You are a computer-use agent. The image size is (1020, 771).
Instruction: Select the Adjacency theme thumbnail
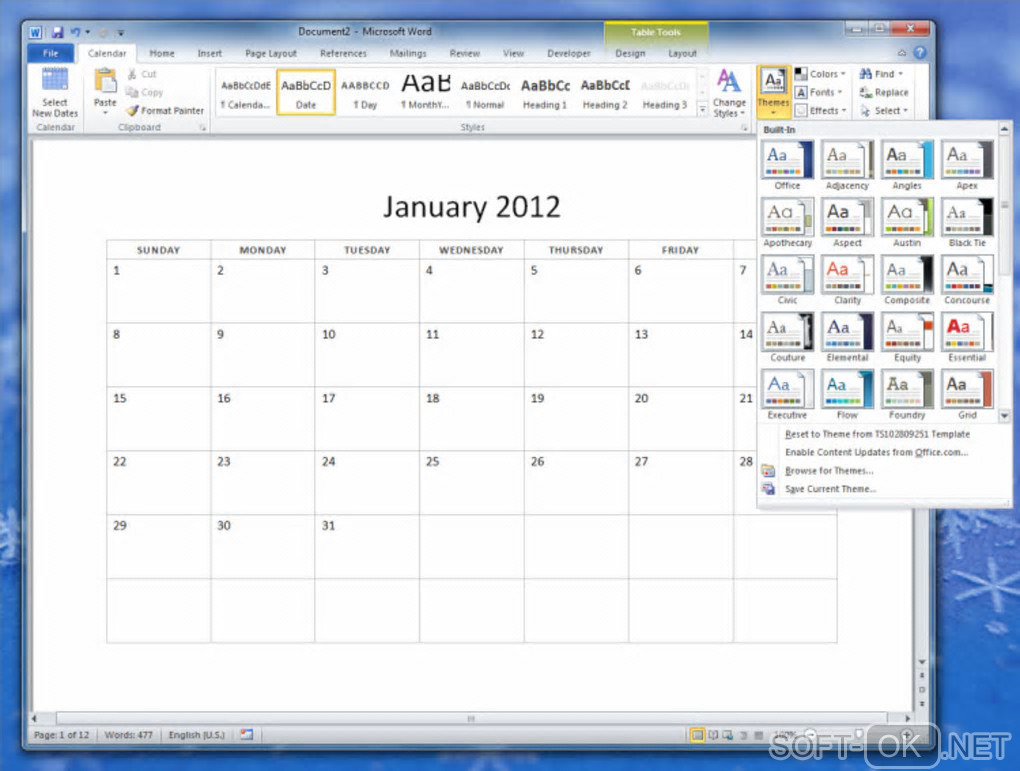847,159
